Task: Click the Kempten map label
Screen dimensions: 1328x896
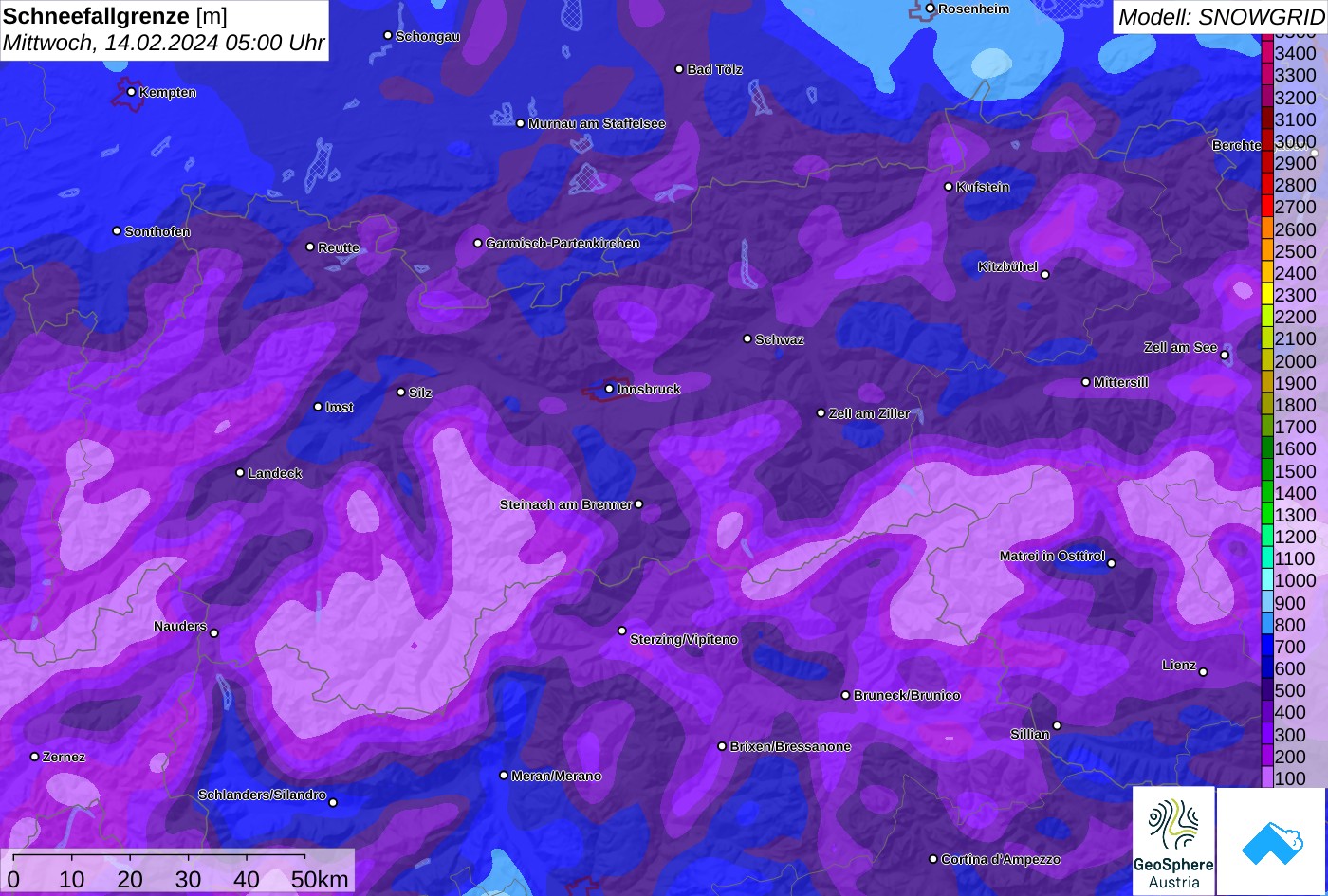Action: tap(168, 92)
